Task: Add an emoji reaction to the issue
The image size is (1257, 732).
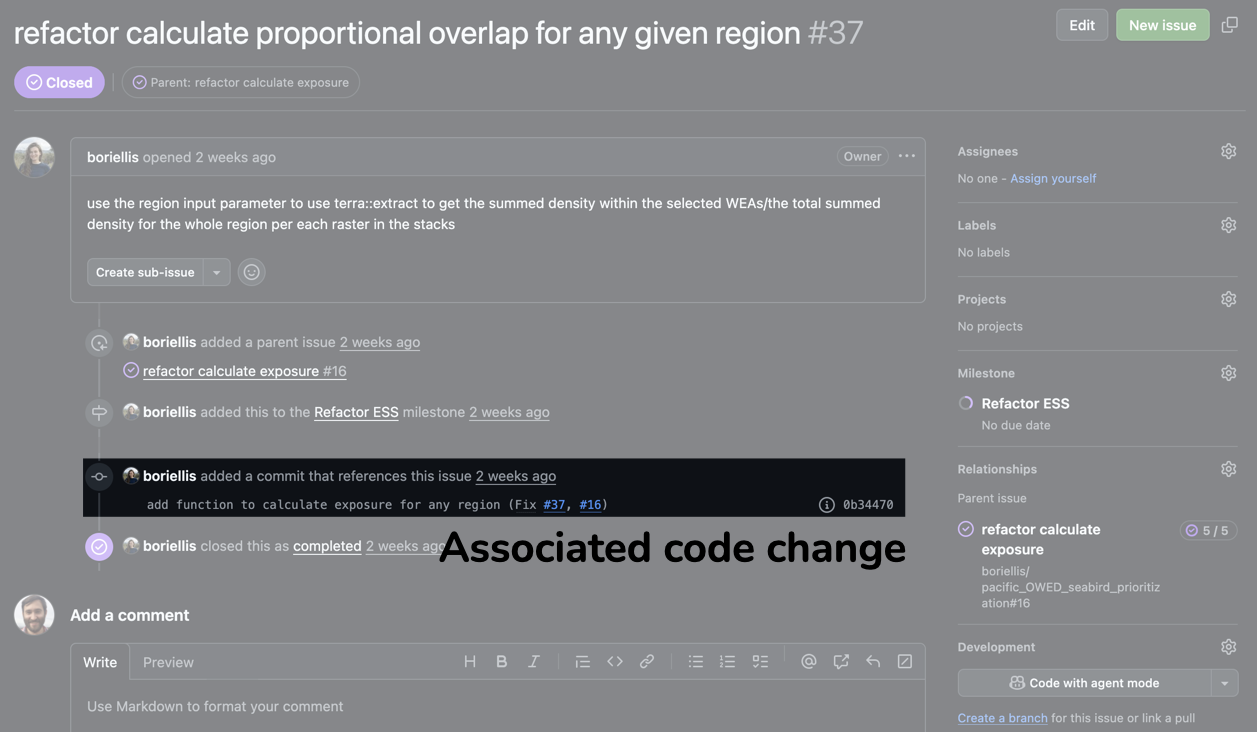Action: point(252,272)
